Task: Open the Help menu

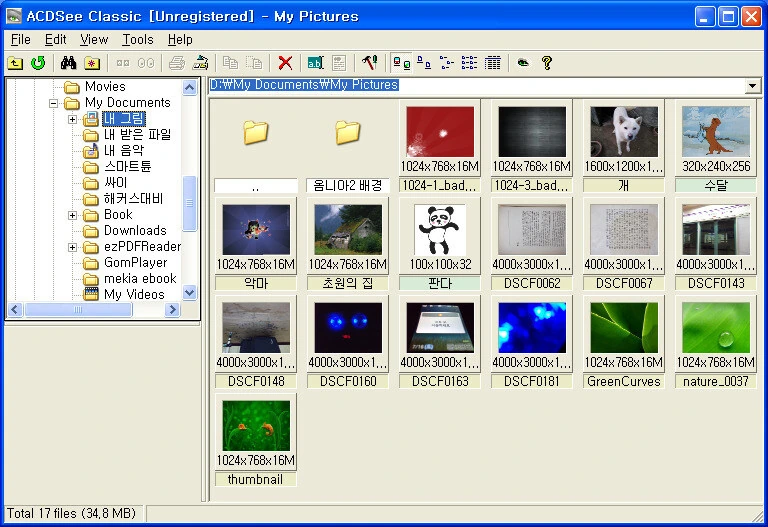Action: [x=180, y=40]
